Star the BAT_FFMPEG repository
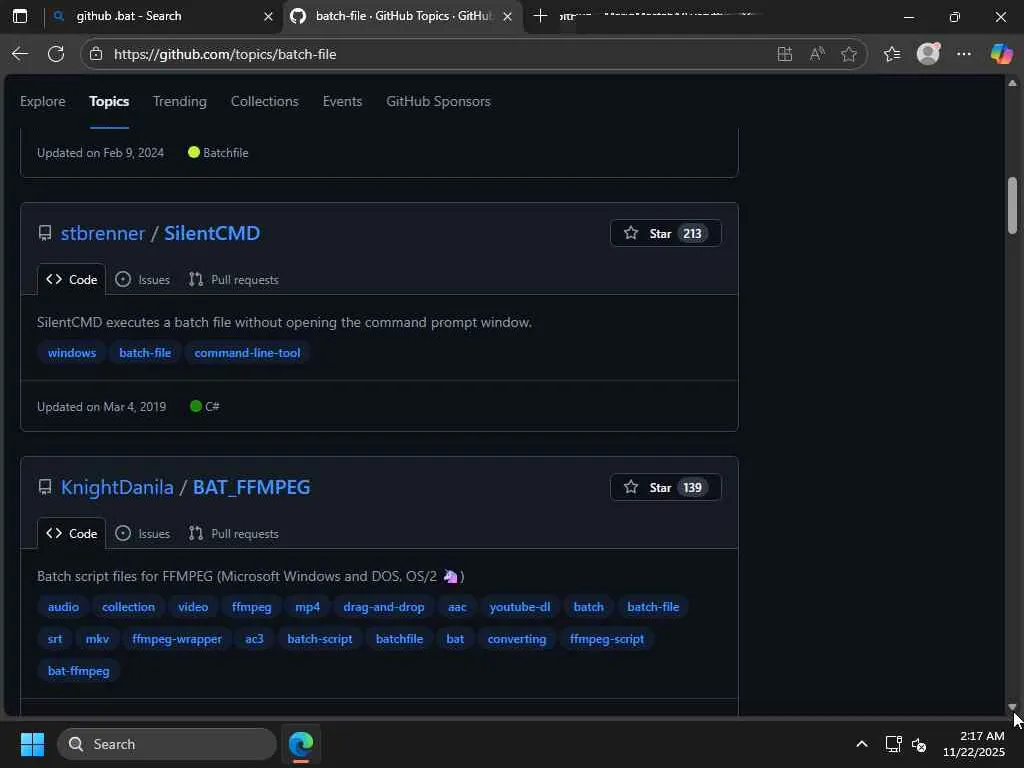Viewport: 1024px width, 768px height. 665,487
